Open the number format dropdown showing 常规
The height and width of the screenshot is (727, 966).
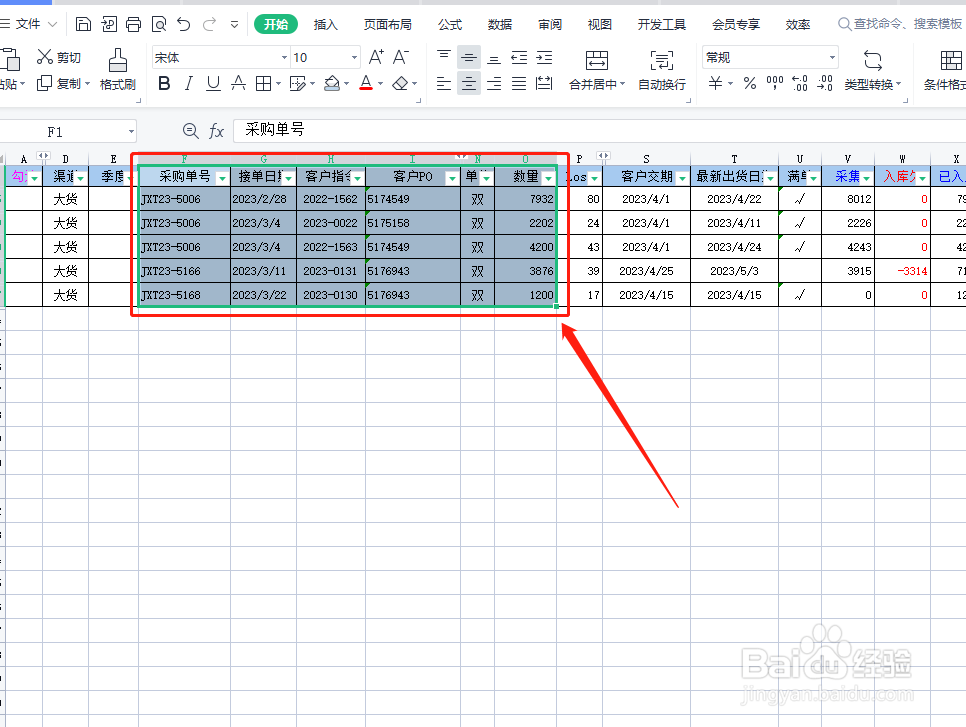click(766, 57)
